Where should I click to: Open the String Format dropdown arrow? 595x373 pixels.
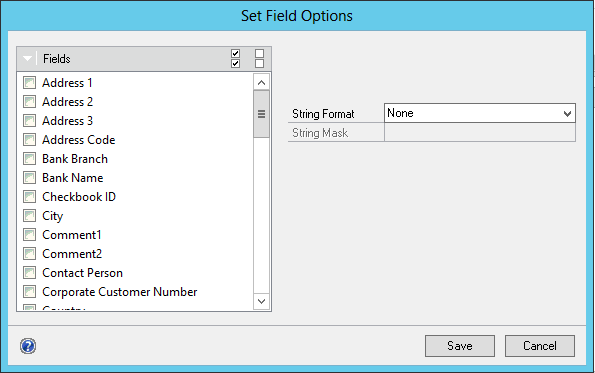click(x=567, y=113)
